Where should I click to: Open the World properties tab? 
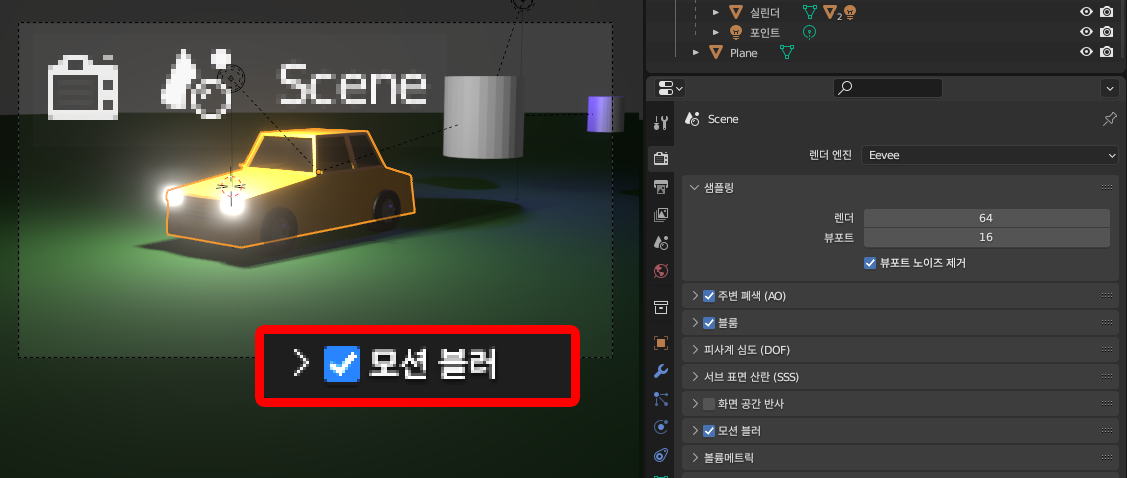(661, 271)
